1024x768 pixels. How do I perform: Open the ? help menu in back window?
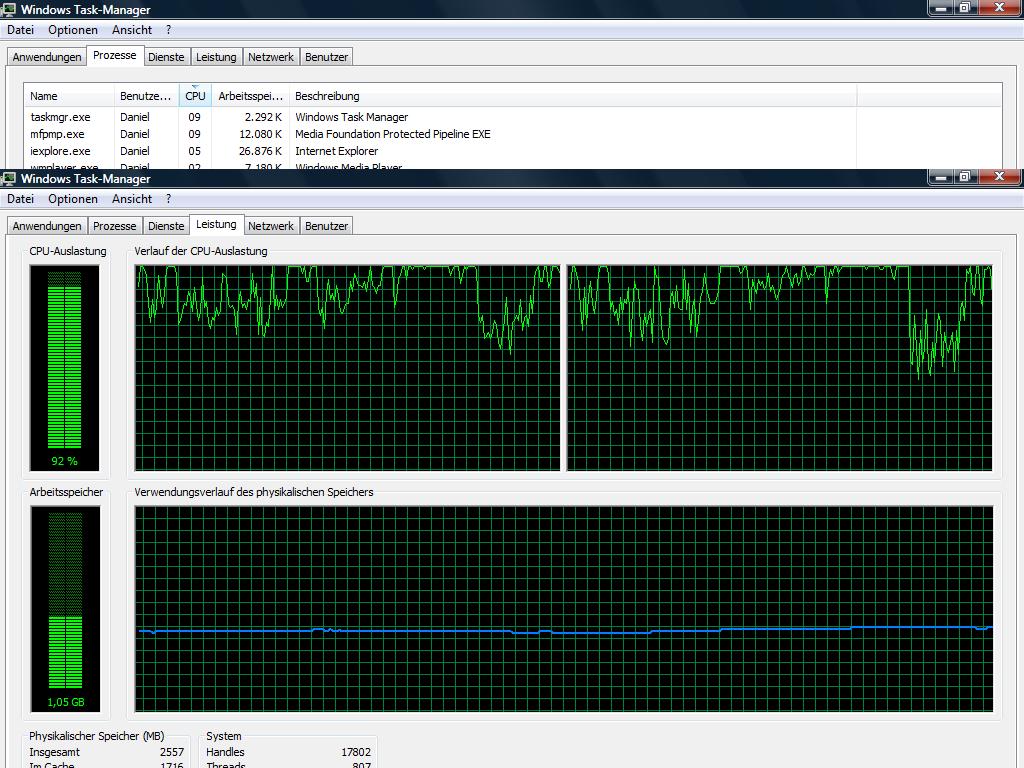click(x=168, y=30)
